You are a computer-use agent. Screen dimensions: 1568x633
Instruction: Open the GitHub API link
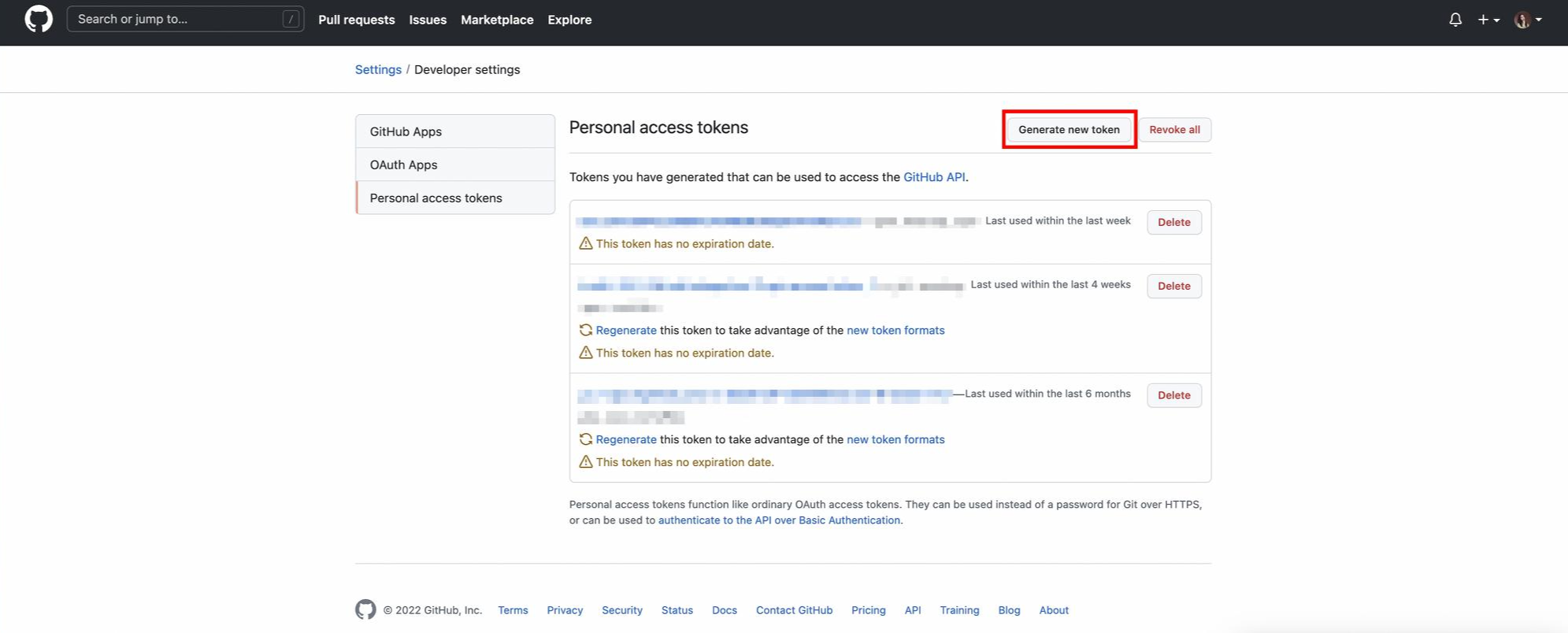tap(934, 177)
